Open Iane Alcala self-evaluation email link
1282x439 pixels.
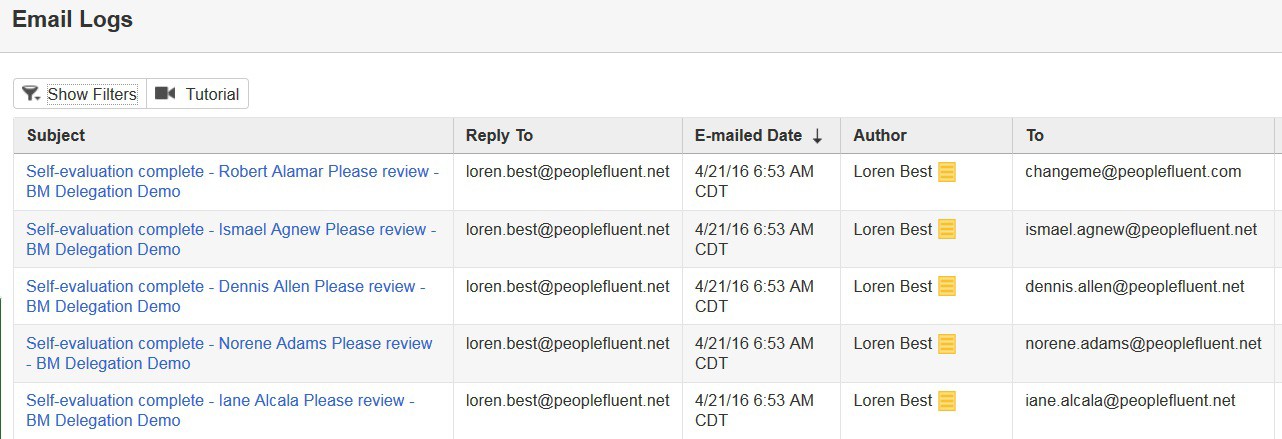(220, 410)
